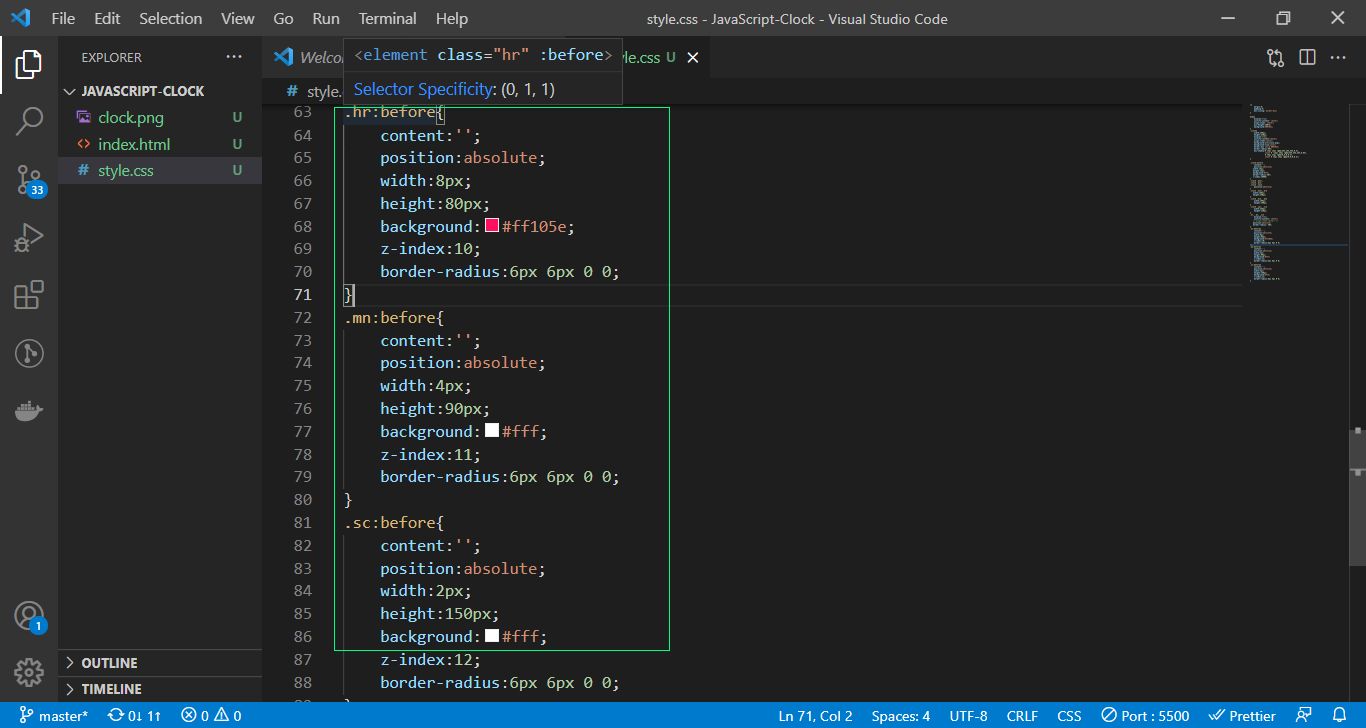Change end of line sequence CRLF

click(1022, 716)
